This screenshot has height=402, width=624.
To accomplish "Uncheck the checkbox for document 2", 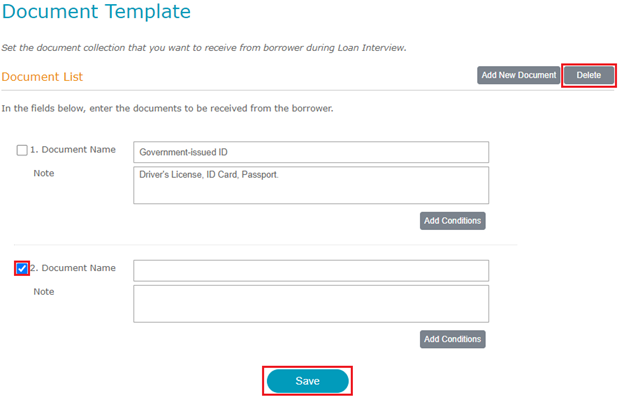I will tap(22, 268).
